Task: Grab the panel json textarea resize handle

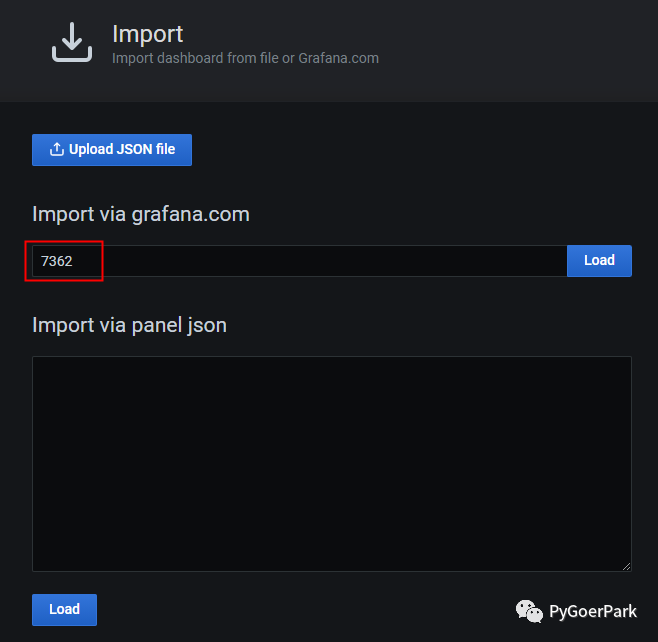Action: click(x=626, y=566)
